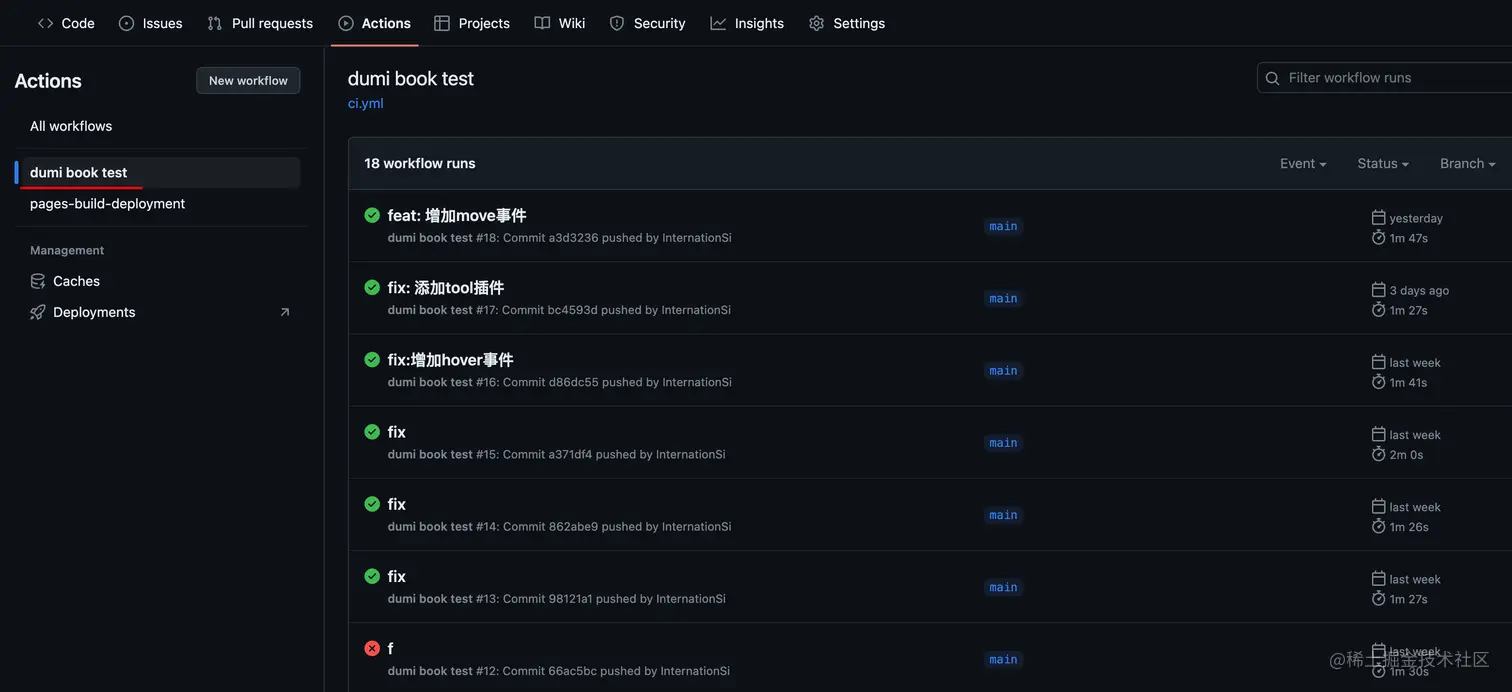Click the Caches database icon
Image resolution: width=1512 pixels, height=692 pixels.
click(38, 281)
